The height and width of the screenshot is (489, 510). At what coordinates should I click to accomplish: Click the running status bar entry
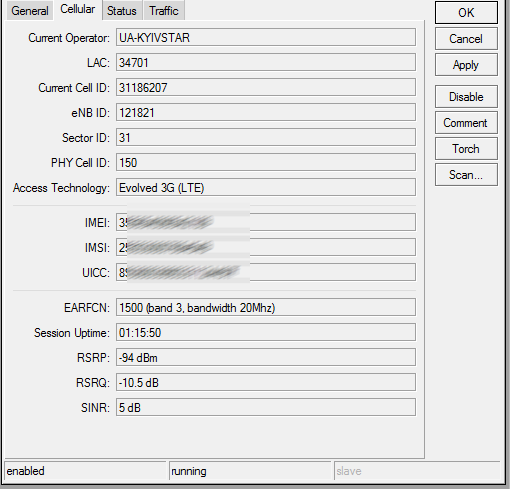(x=250, y=471)
